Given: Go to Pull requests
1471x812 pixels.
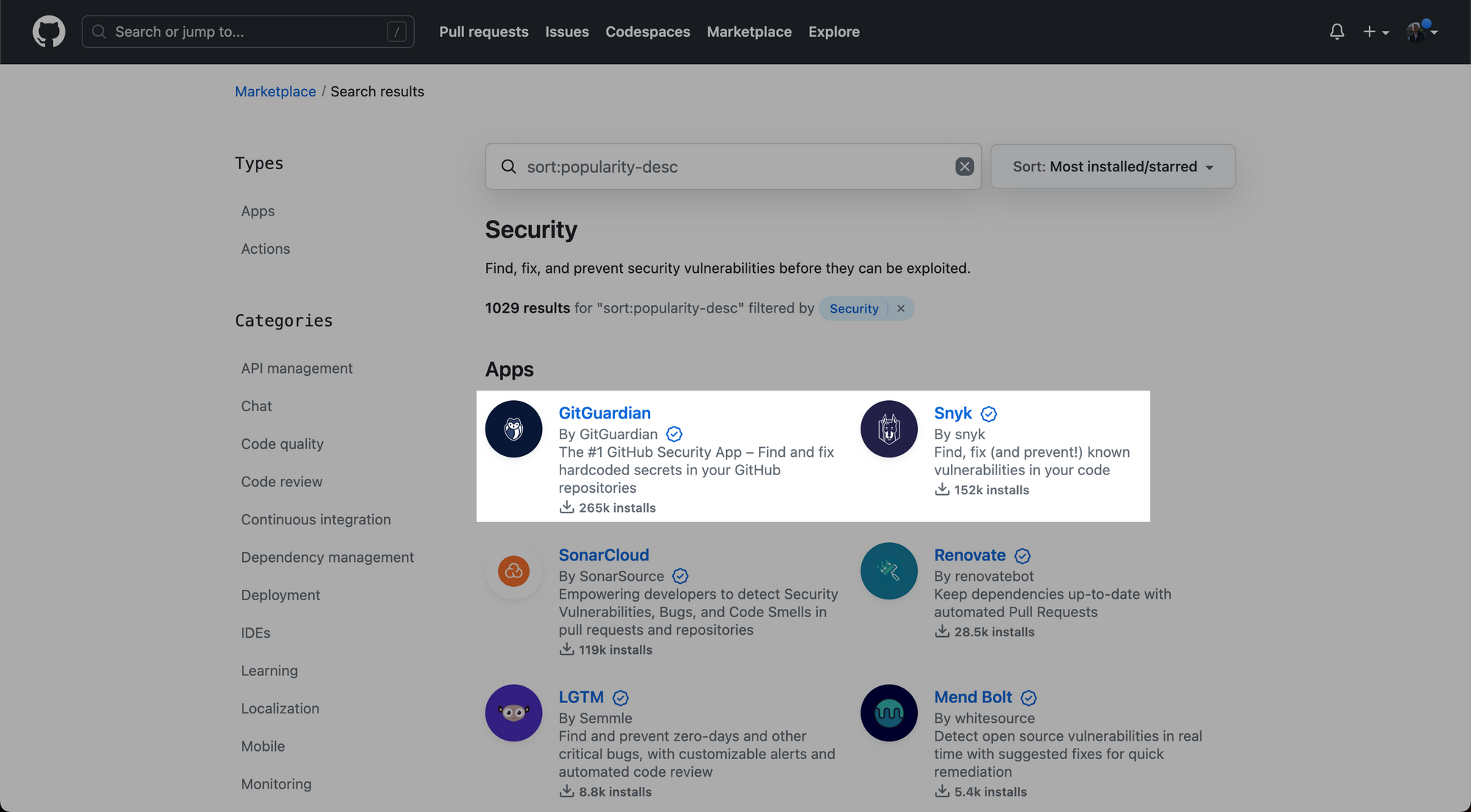Looking at the screenshot, I should pyautogui.click(x=484, y=32).
